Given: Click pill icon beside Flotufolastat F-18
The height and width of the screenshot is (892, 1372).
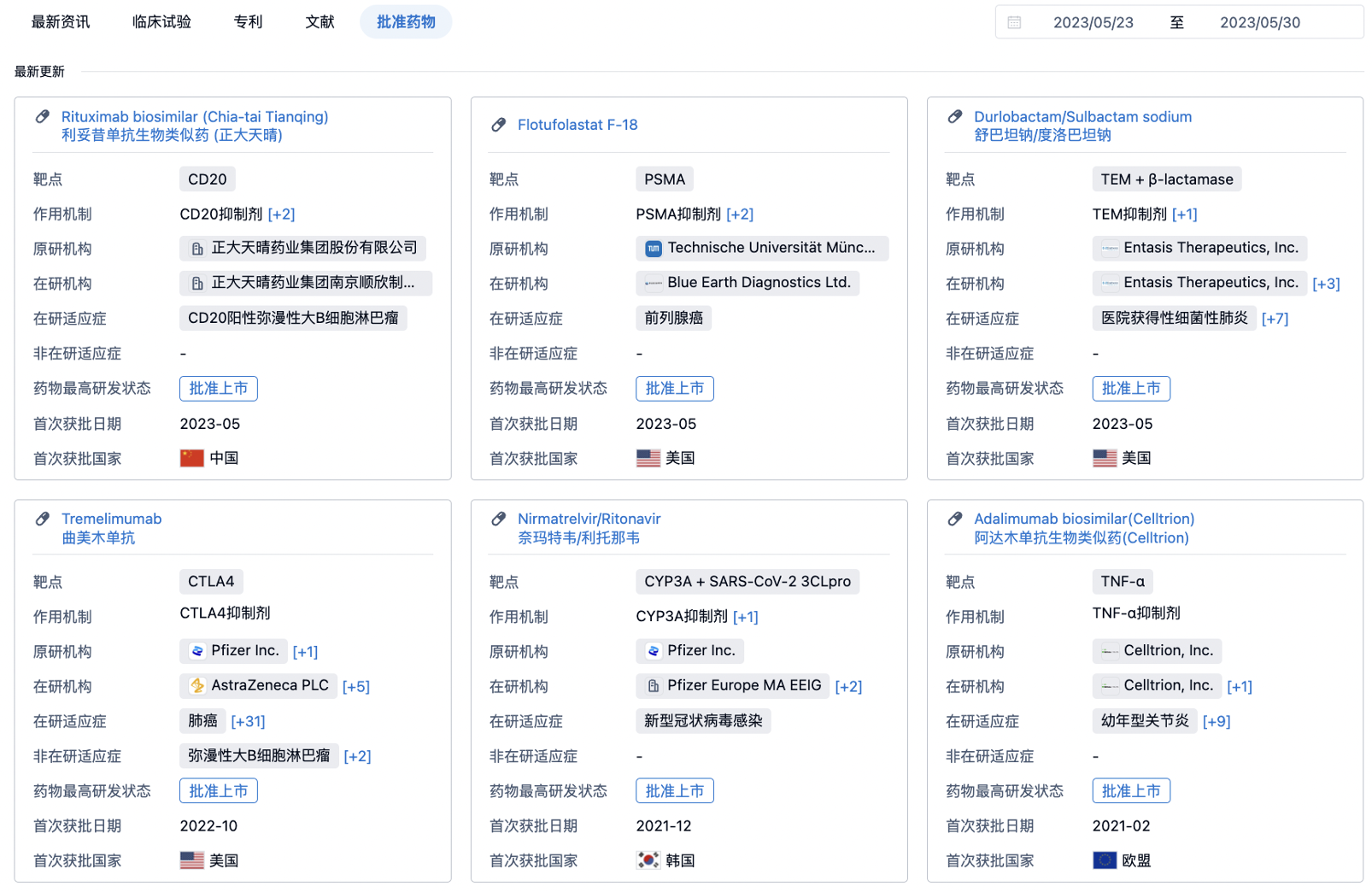Looking at the screenshot, I should (x=499, y=125).
